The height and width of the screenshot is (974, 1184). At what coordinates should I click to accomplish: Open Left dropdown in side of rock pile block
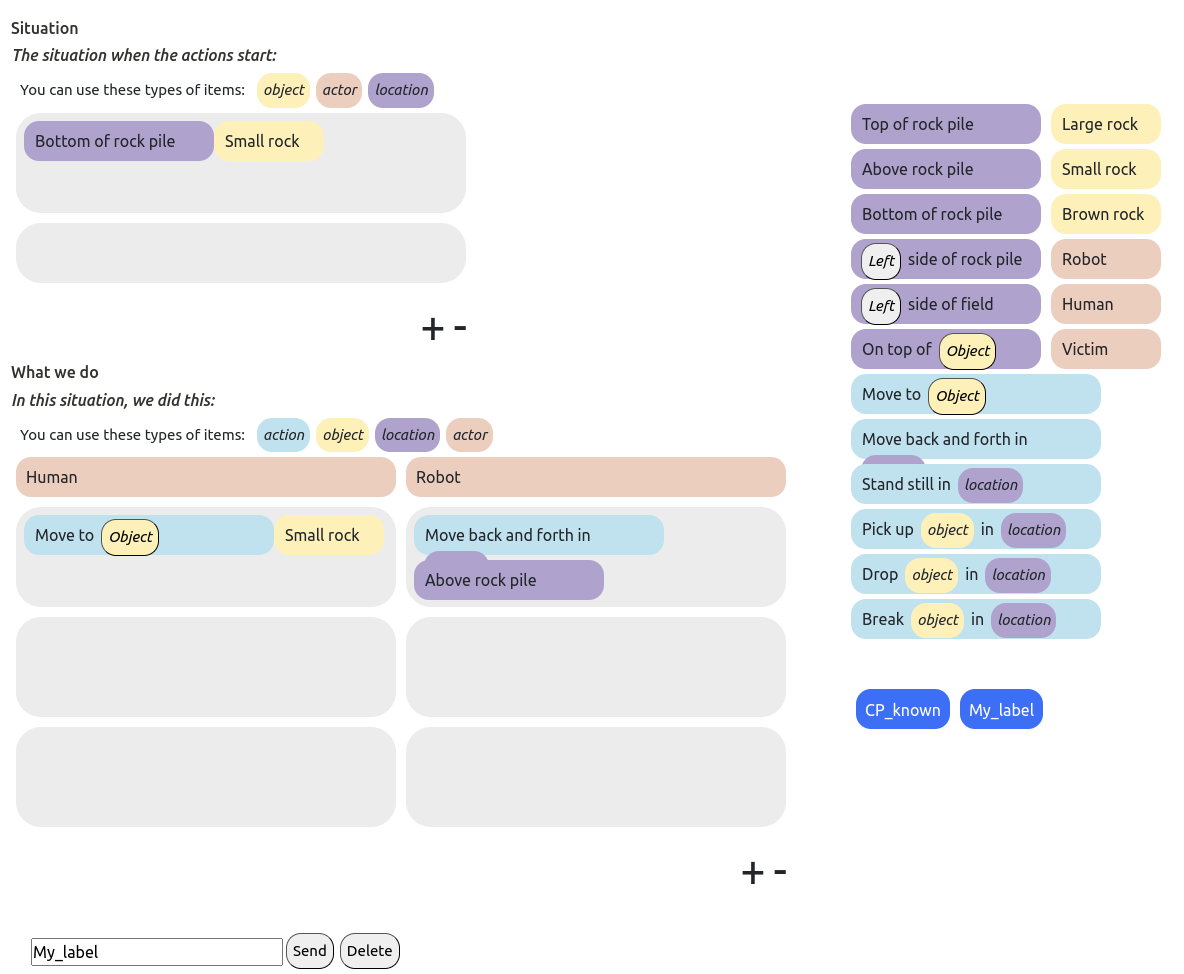[x=881, y=261]
